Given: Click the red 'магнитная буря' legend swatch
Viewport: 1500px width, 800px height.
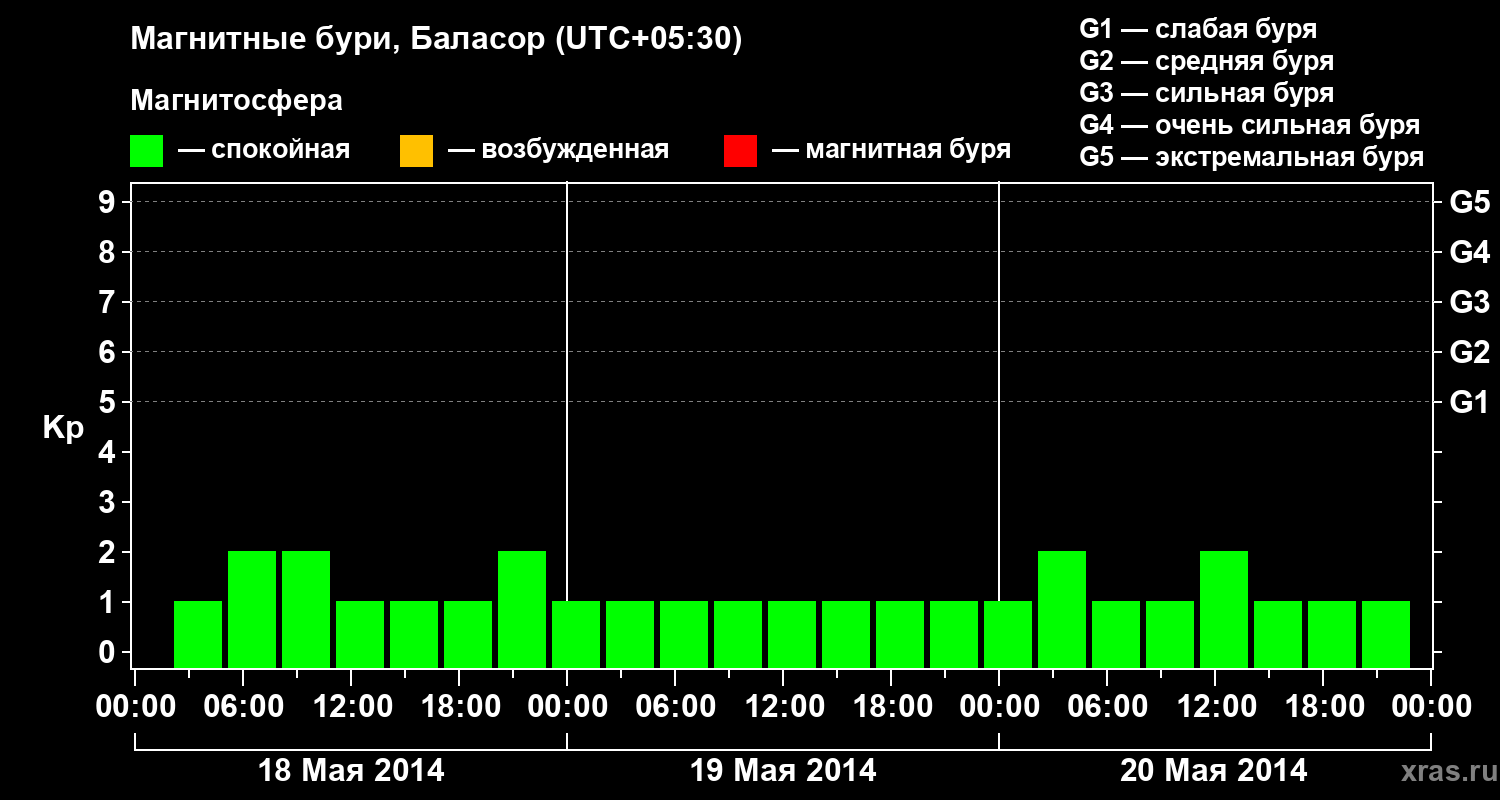Looking at the screenshot, I should [740, 151].
